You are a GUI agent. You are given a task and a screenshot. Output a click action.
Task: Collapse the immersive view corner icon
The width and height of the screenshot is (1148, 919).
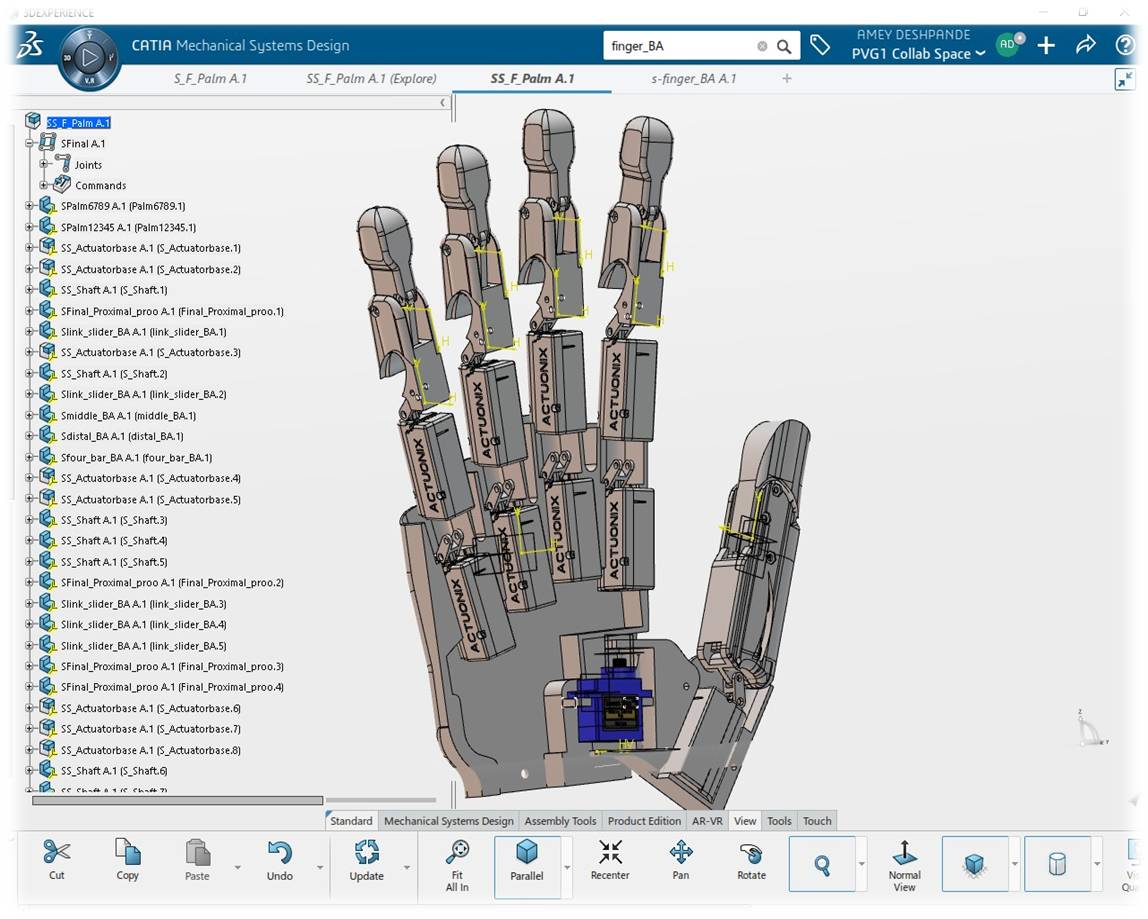point(1125,79)
